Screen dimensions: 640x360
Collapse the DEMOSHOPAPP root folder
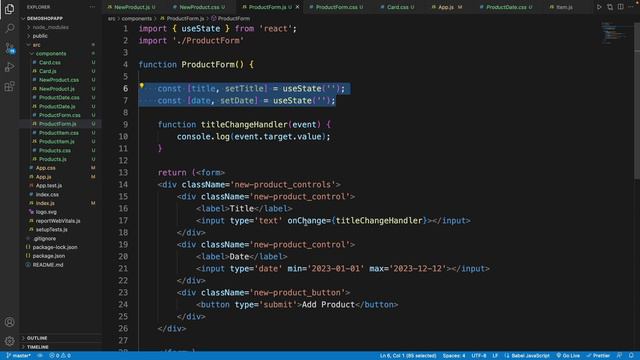coord(45,18)
